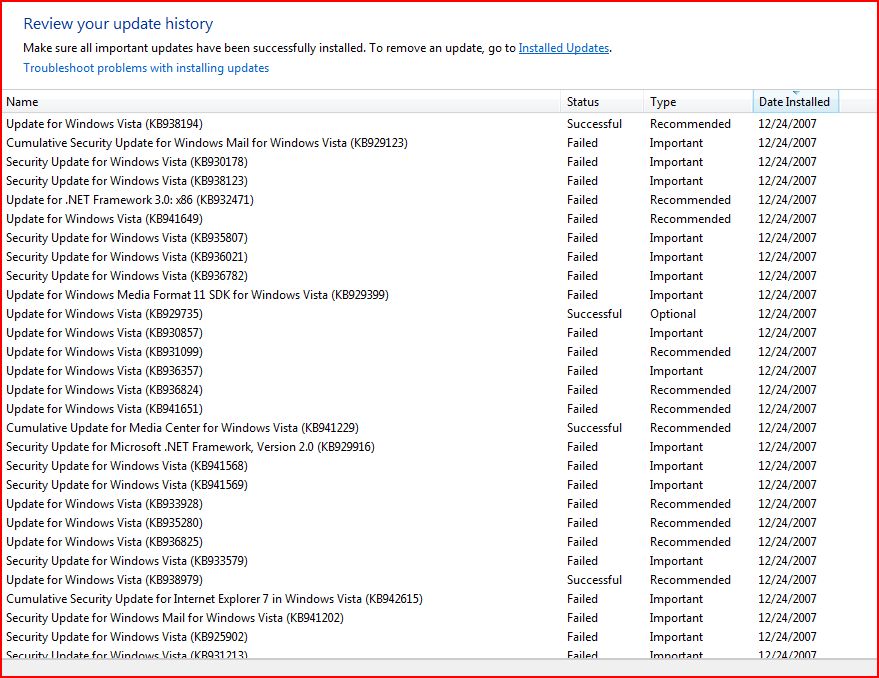Select Update for .NET Framework 3.0: x86 (KB932471)
Viewport: 879px width, 678px height.
130,200
